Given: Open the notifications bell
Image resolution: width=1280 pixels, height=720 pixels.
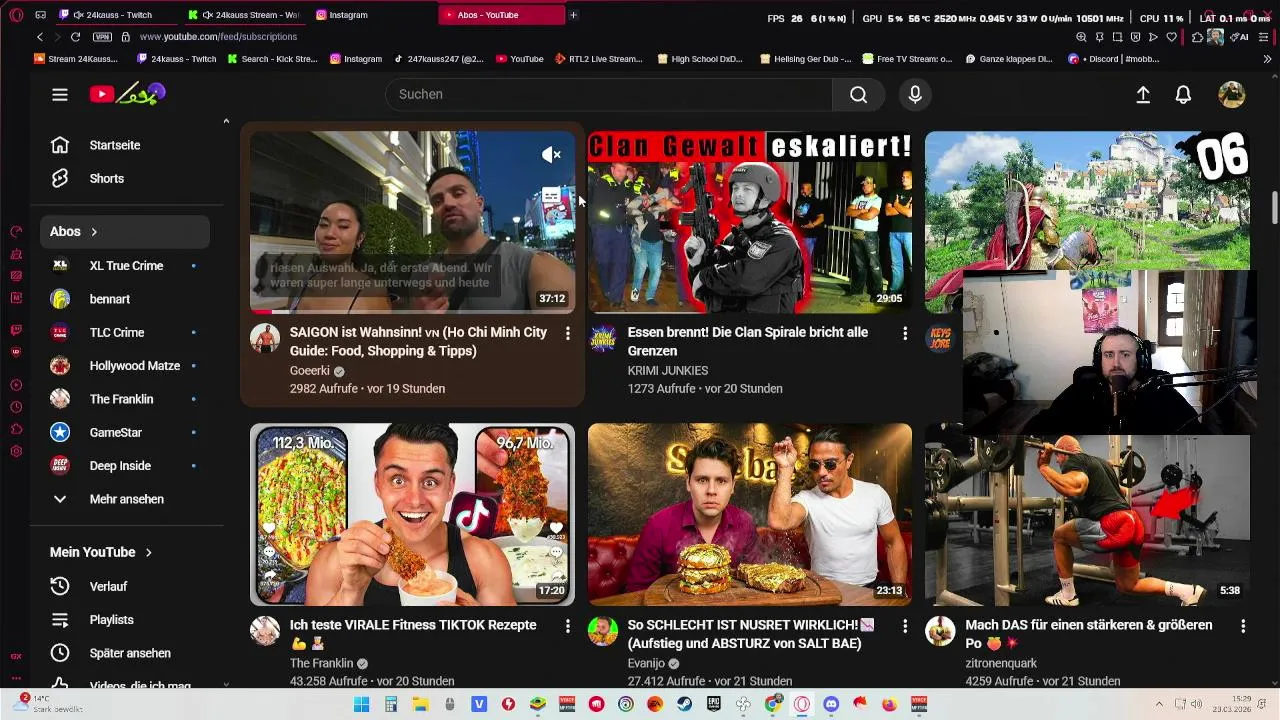Looking at the screenshot, I should pos(1183,94).
